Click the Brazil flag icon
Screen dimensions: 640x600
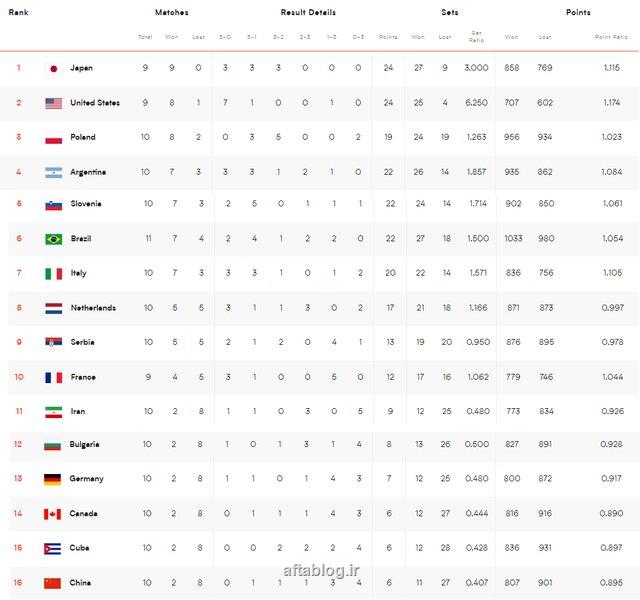click(54, 239)
